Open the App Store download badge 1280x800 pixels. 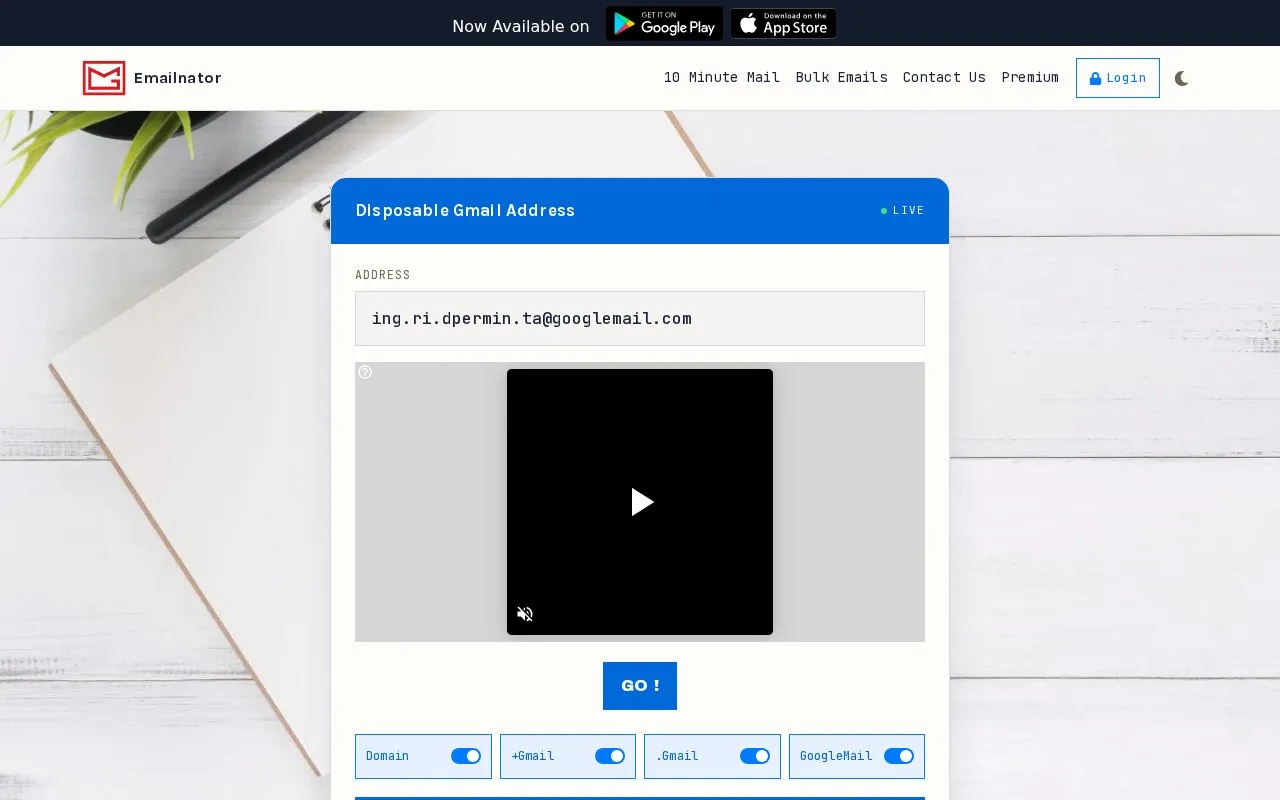coord(783,23)
